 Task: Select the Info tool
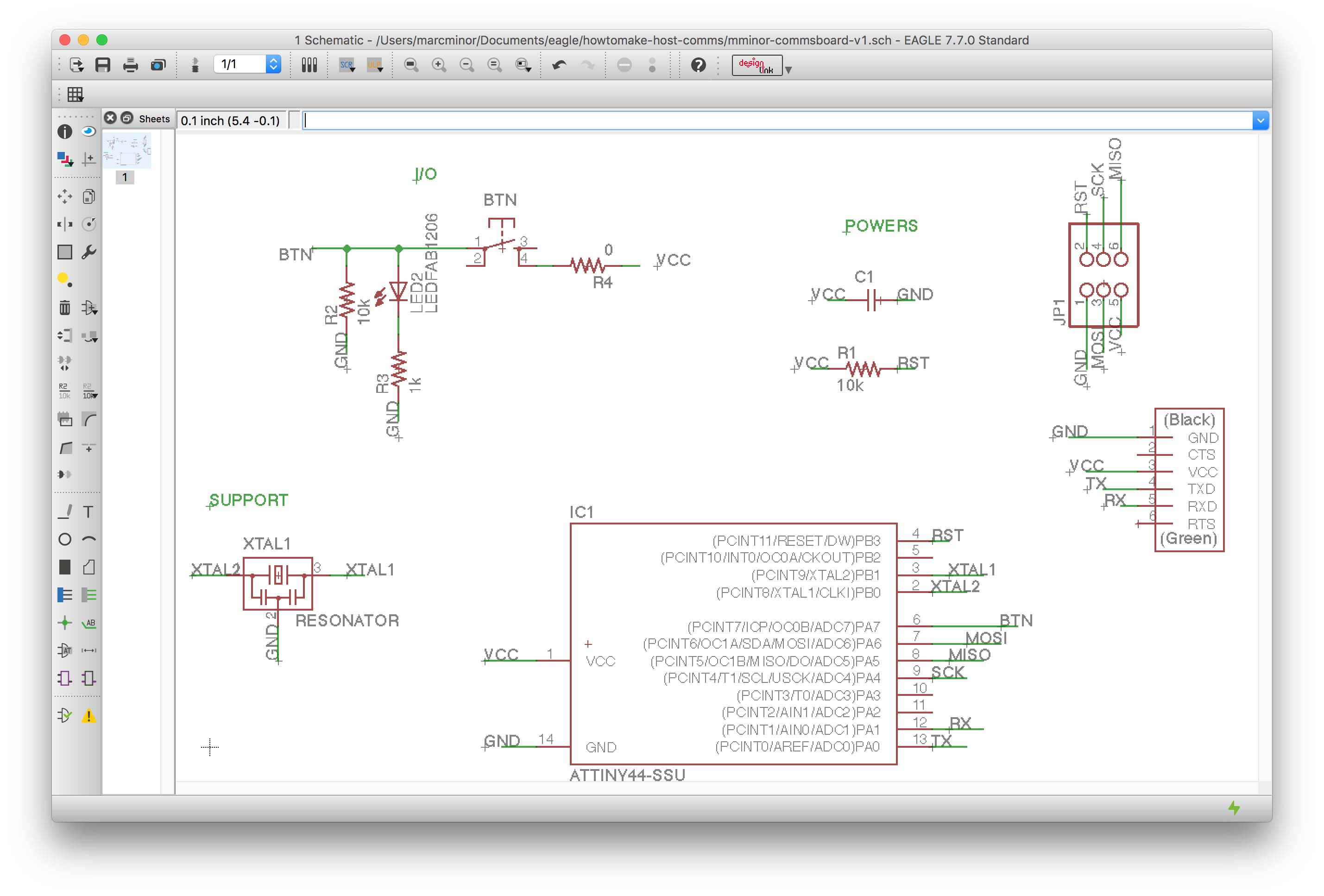[65, 132]
